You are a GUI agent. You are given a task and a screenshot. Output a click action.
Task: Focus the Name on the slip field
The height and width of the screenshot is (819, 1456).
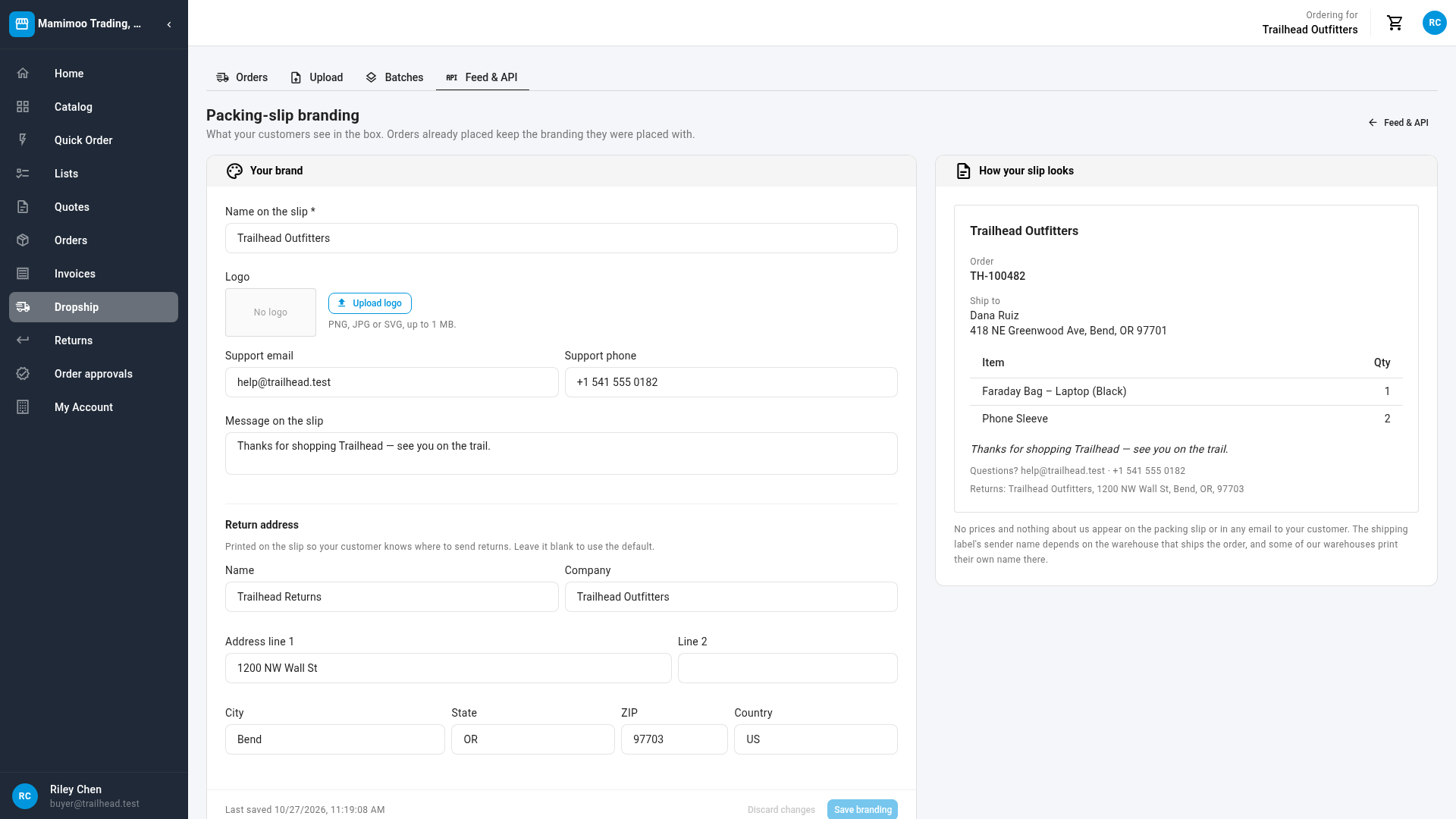click(561, 238)
